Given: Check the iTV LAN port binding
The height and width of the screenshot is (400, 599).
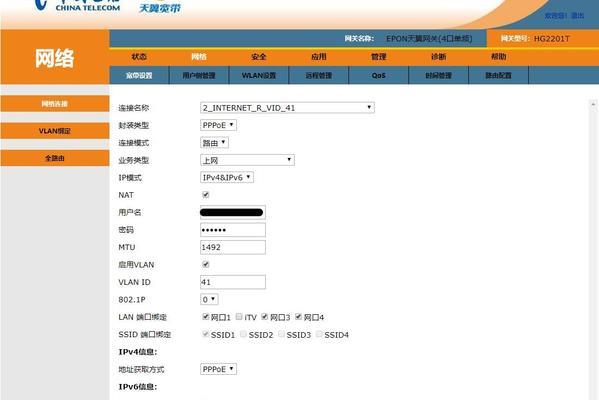Looking at the screenshot, I should point(239,317).
